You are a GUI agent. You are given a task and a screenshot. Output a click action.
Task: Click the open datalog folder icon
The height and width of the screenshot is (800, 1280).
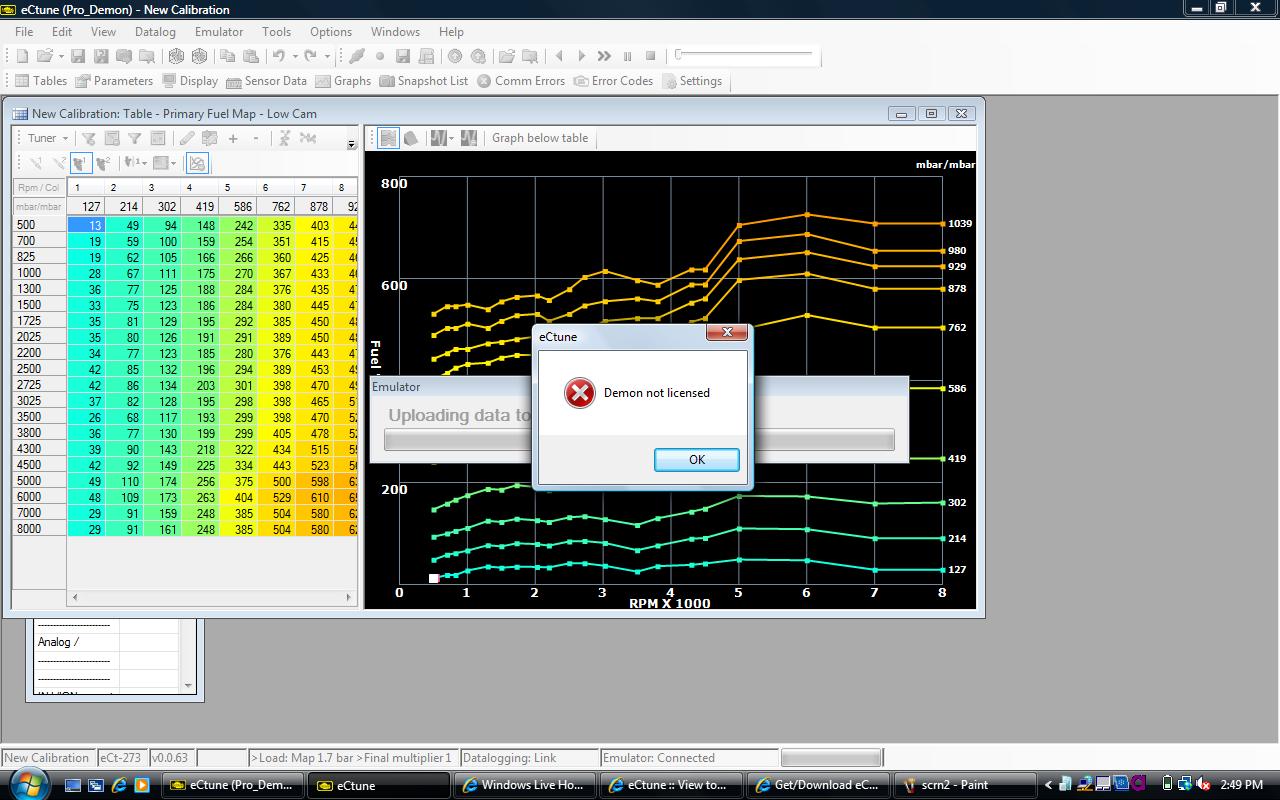(507, 57)
